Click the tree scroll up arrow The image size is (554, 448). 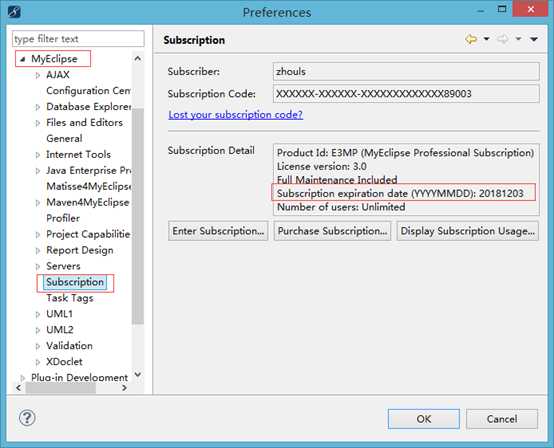[138, 59]
